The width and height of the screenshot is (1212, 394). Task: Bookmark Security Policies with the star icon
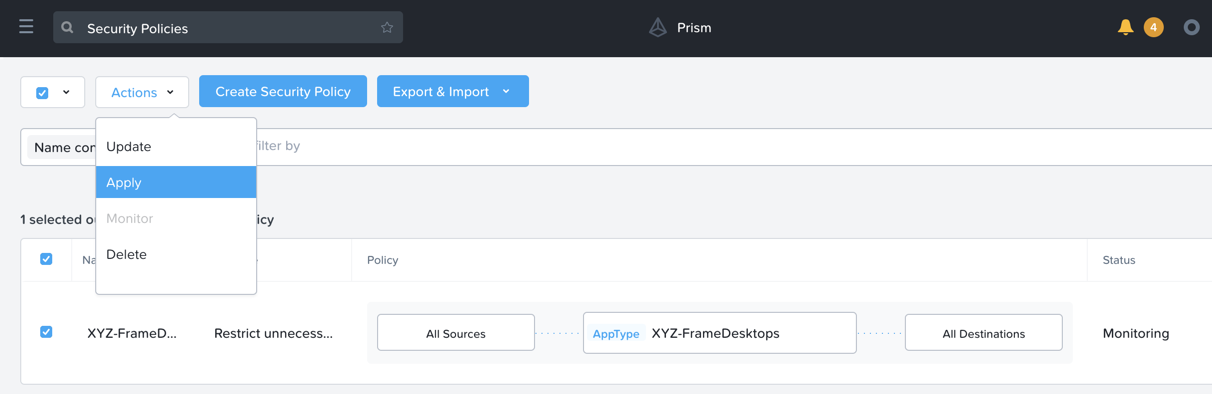387,28
